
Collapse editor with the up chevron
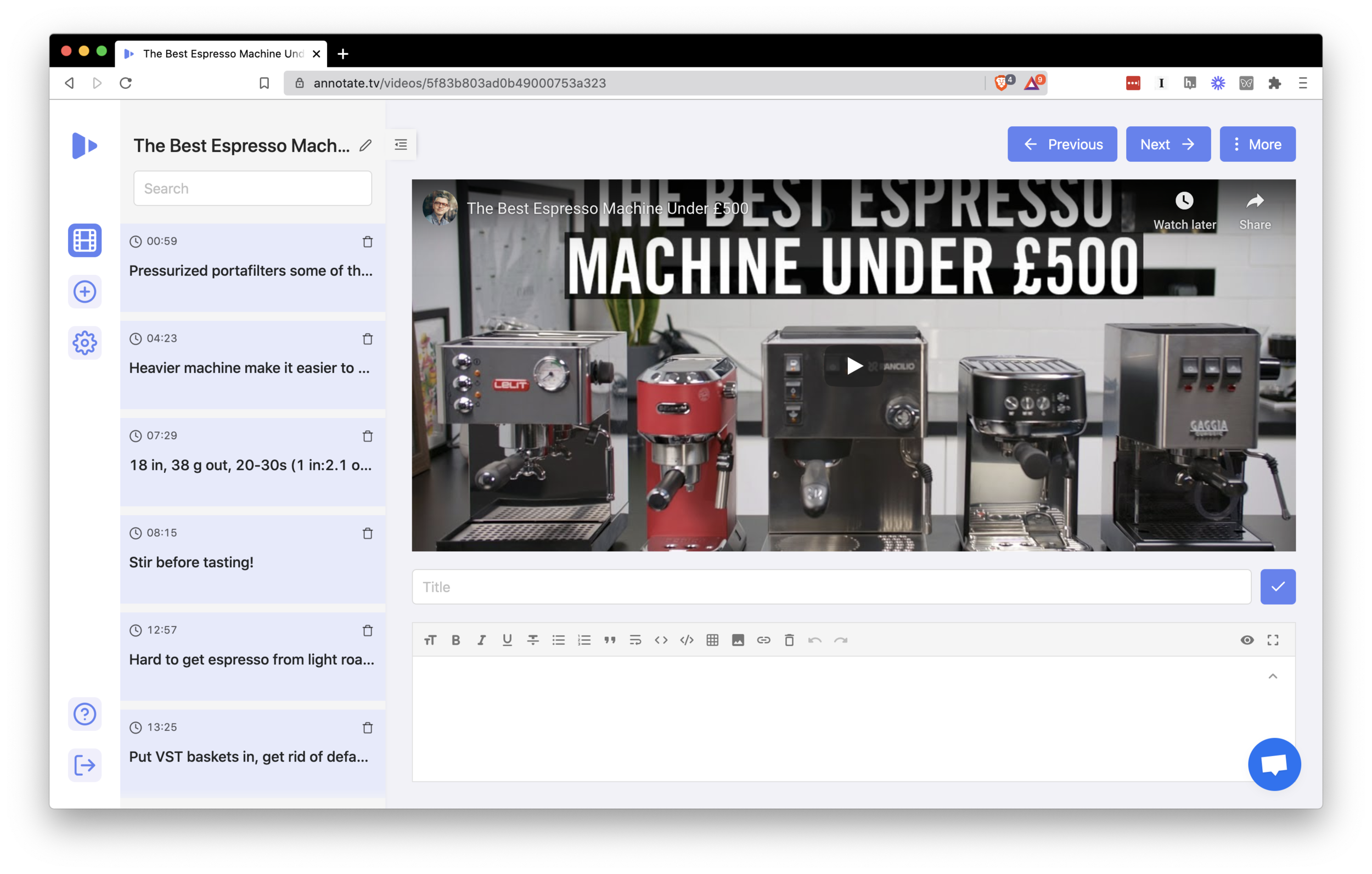[1272, 676]
